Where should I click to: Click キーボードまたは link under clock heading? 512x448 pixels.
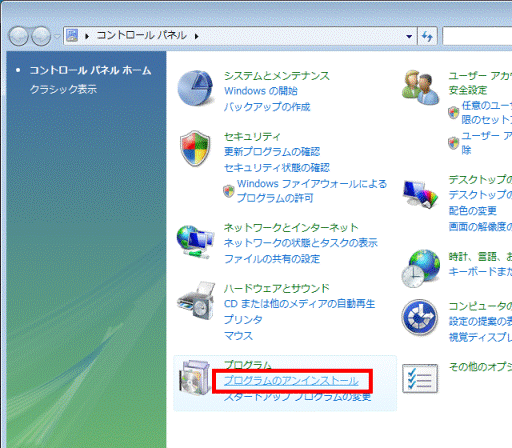[x=480, y=272]
